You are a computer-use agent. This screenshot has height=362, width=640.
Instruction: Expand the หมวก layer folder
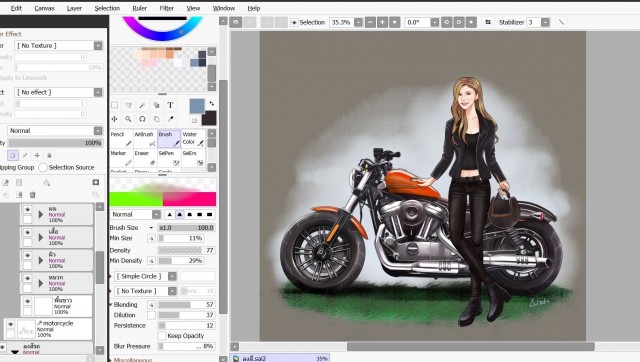(40, 283)
